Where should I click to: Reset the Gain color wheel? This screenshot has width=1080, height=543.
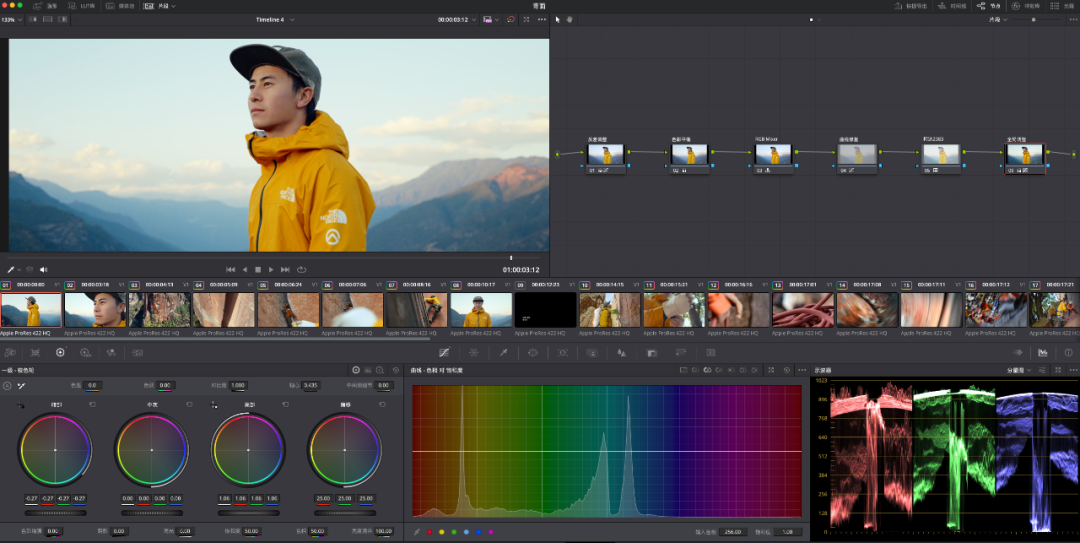point(285,405)
